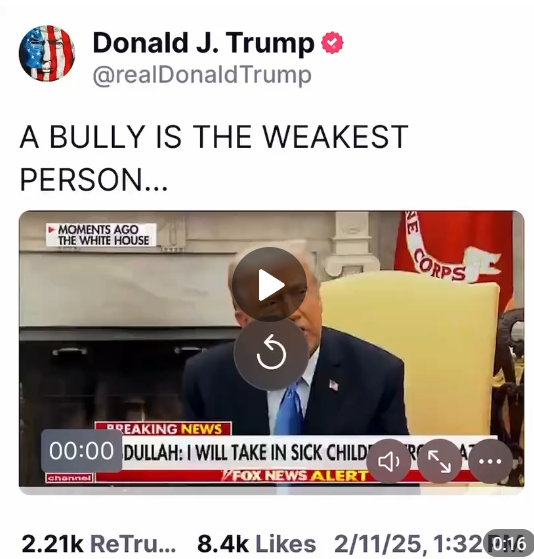
Task: Mute the video using the speaker icon
Action: click(x=389, y=462)
